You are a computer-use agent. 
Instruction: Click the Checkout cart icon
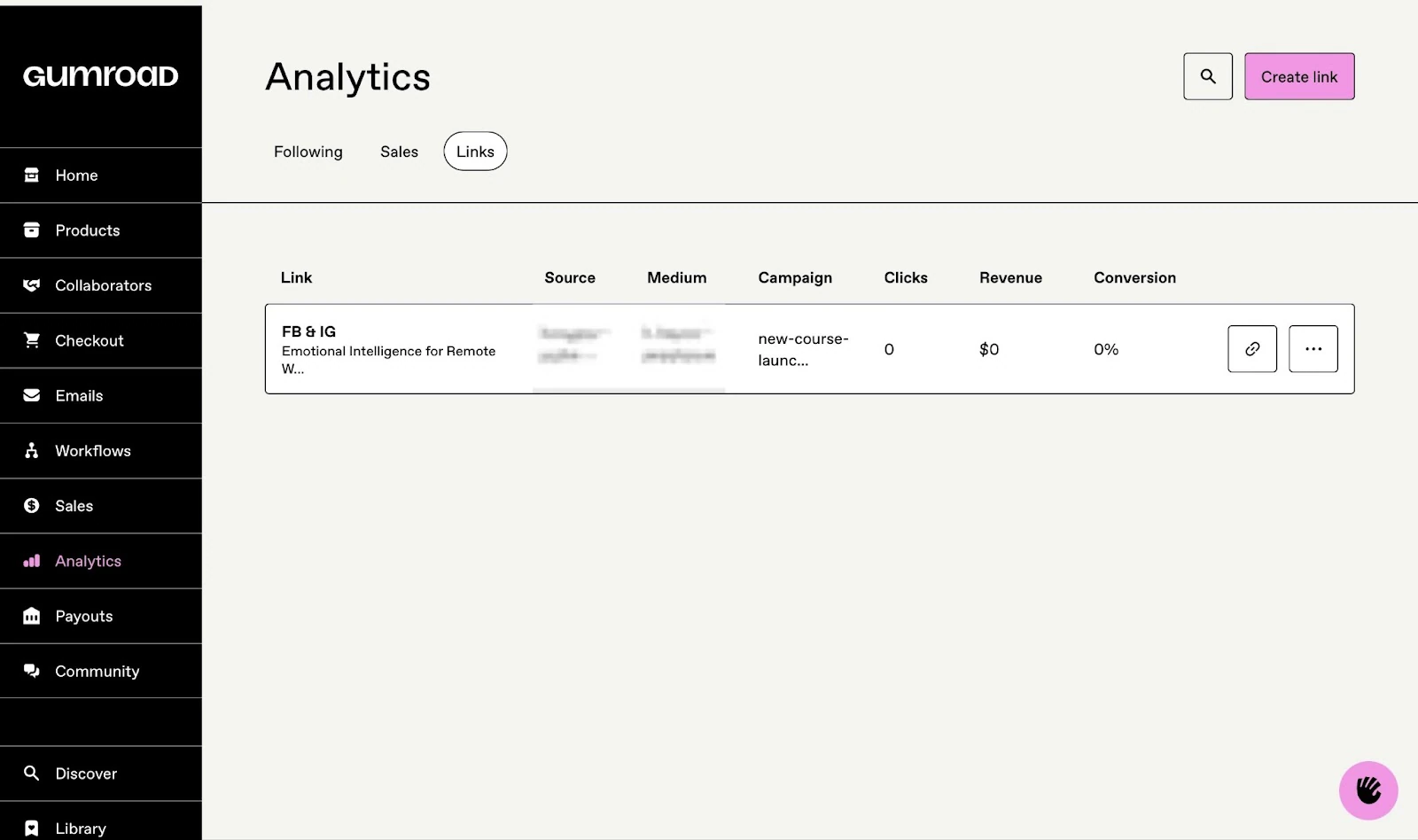(x=32, y=340)
